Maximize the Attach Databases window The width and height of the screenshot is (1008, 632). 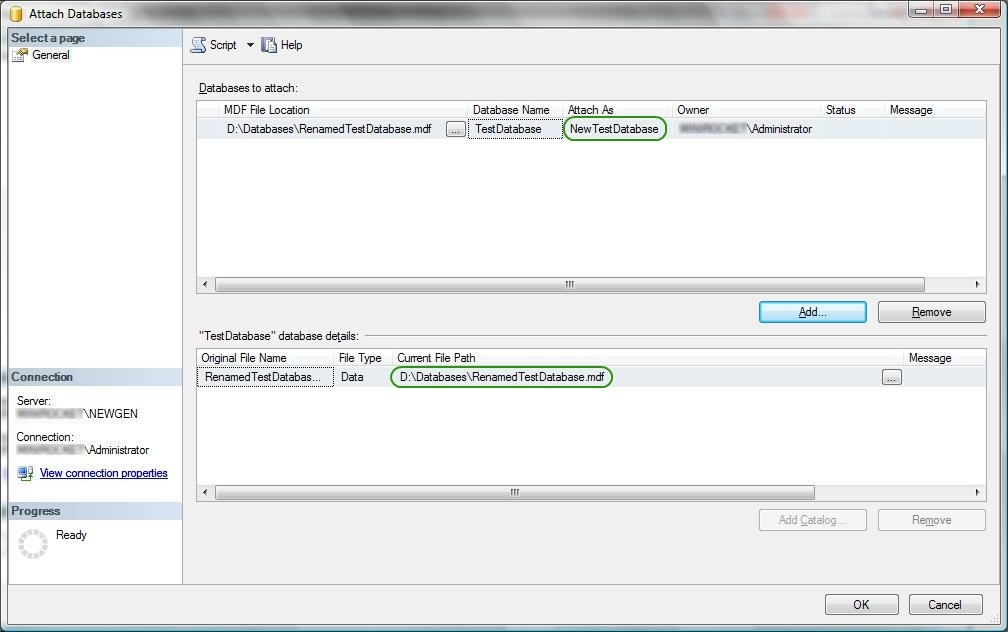(946, 10)
